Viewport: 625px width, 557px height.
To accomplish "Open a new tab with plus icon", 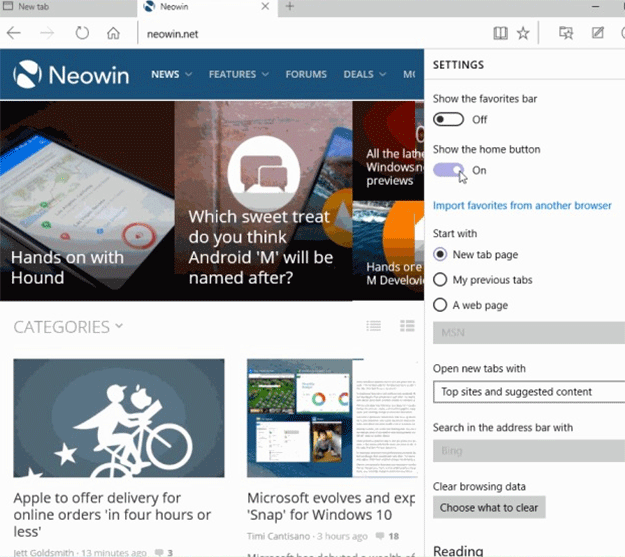I will click(x=290, y=7).
